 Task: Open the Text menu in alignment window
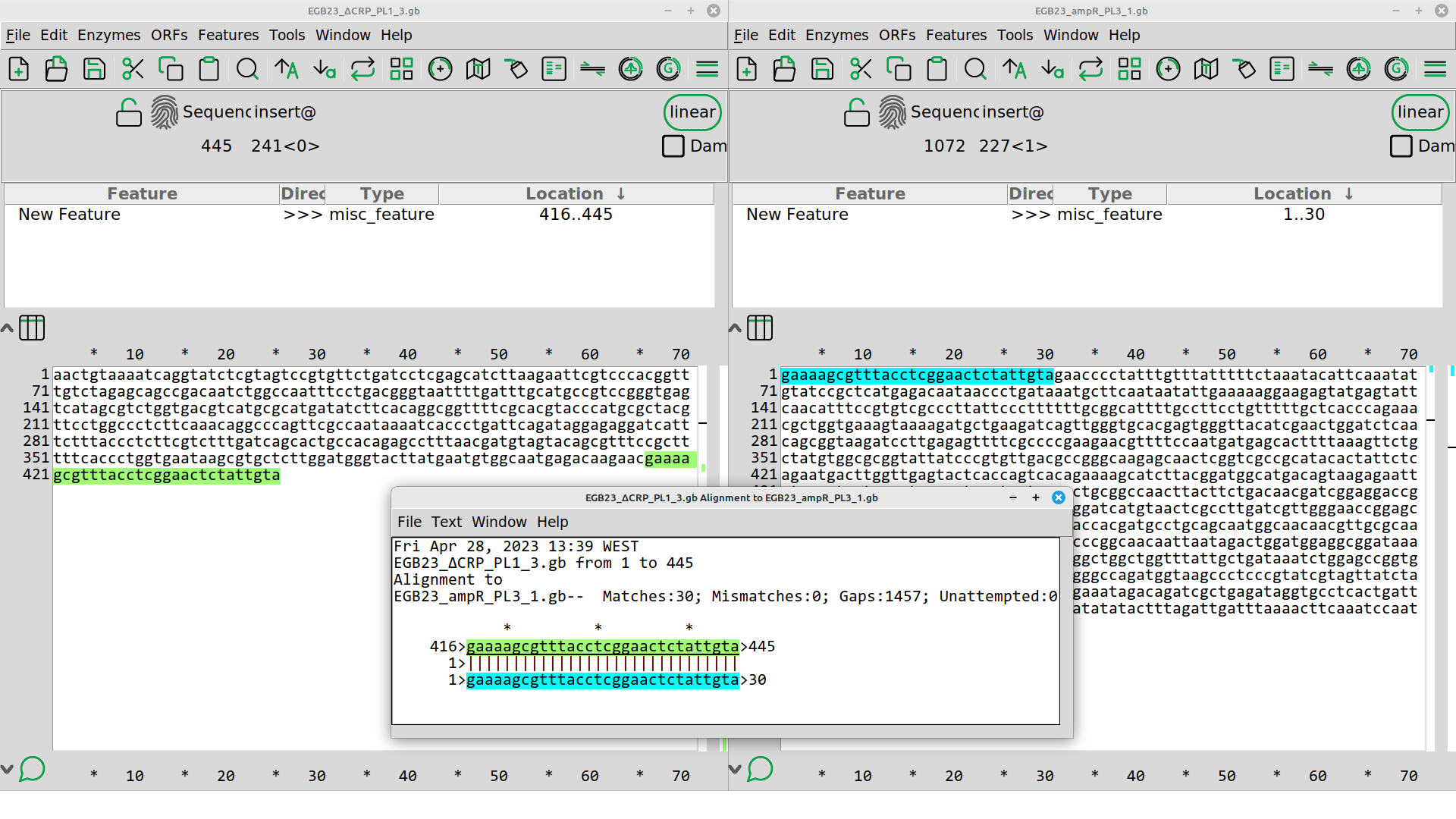(x=446, y=522)
